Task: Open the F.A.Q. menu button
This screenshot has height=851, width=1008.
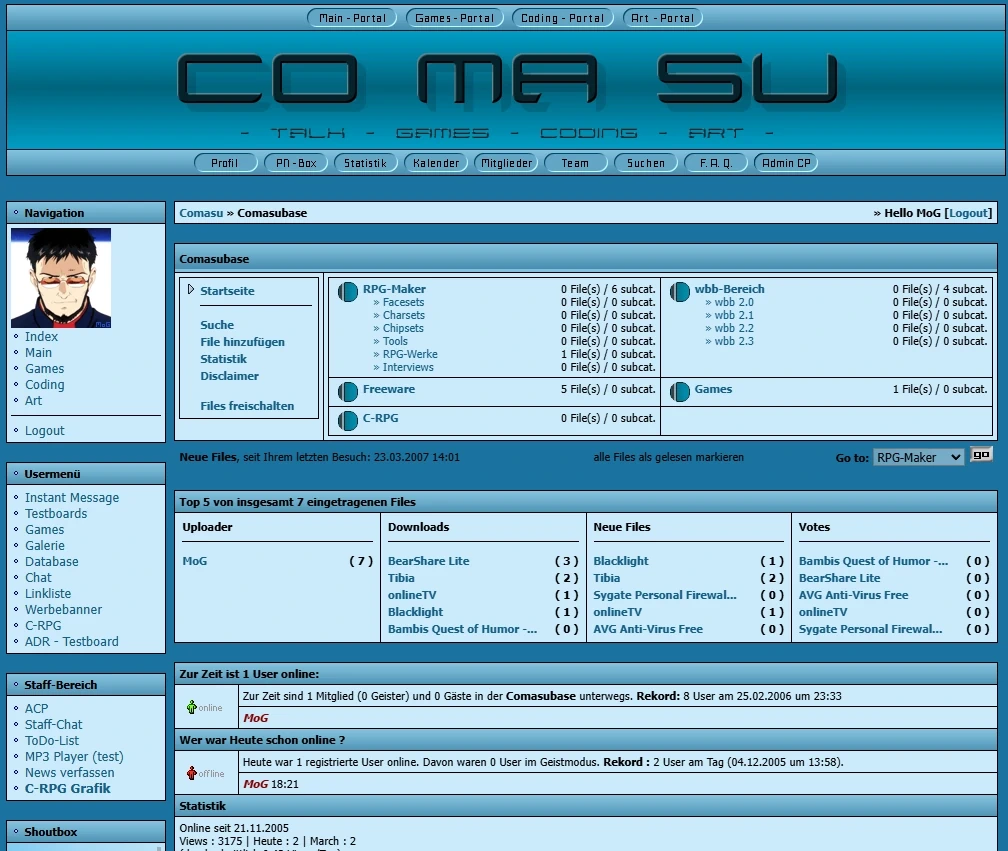Action: click(x=716, y=163)
